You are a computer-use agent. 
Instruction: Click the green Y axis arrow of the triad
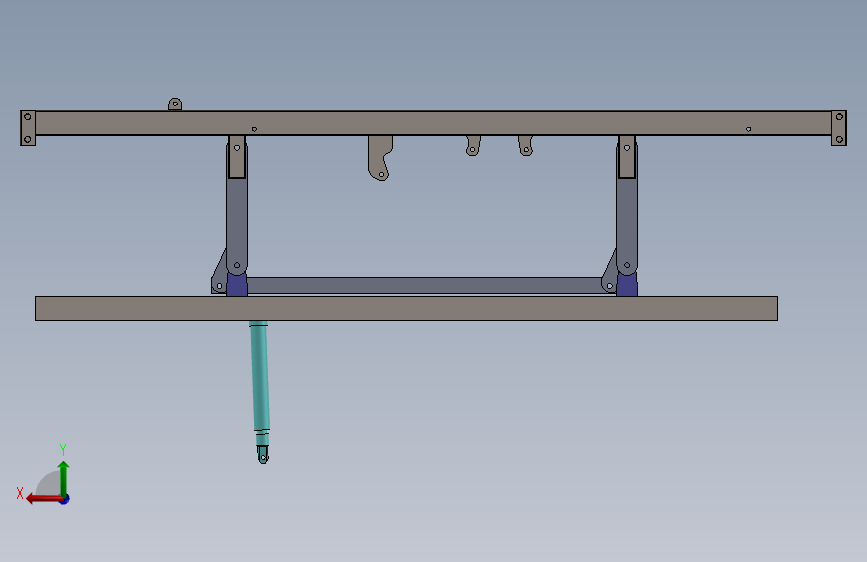64,477
